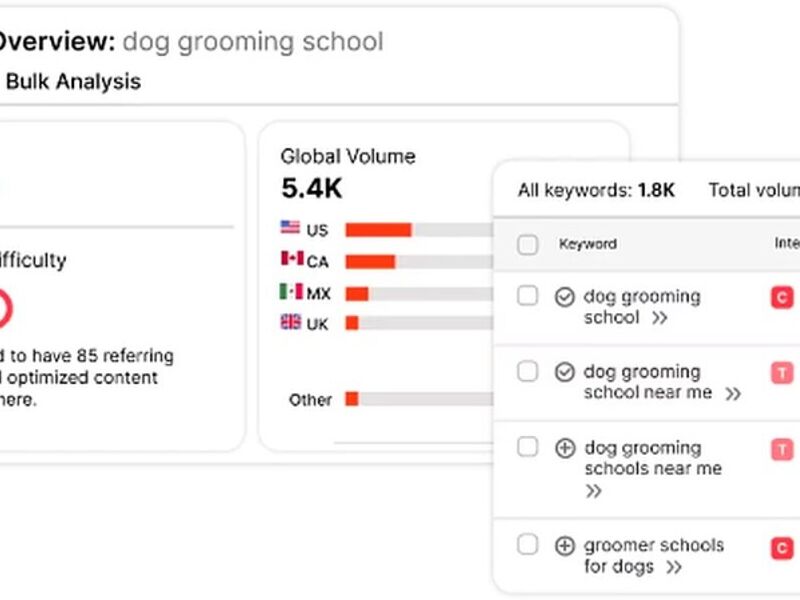The width and height of the screenshot is (800, 600).
Task: Click checkmark icon beside dog grooming school near me
Action: coord(564,372)
